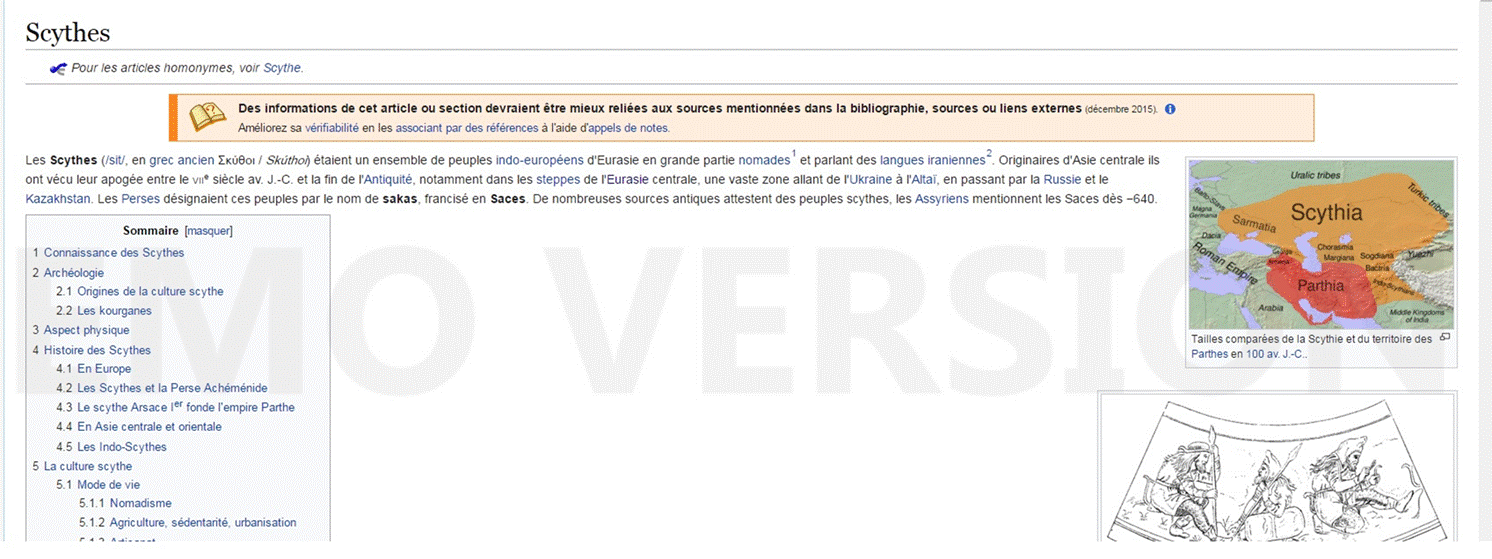1492x559 pixels.
Task: Go to section 2 Archéologie
Action: coord(68,273)
